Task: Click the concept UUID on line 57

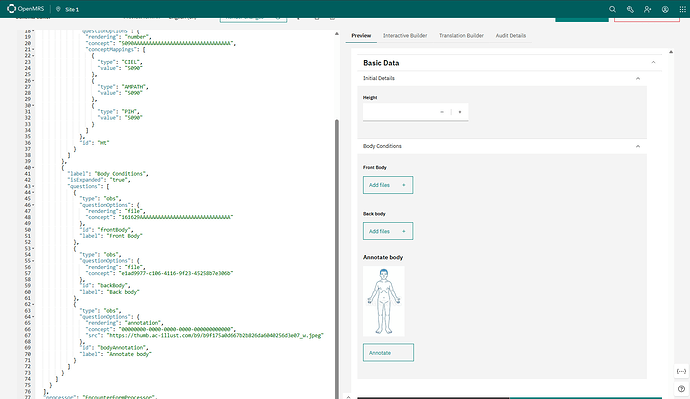Action: tap(176, 273)
